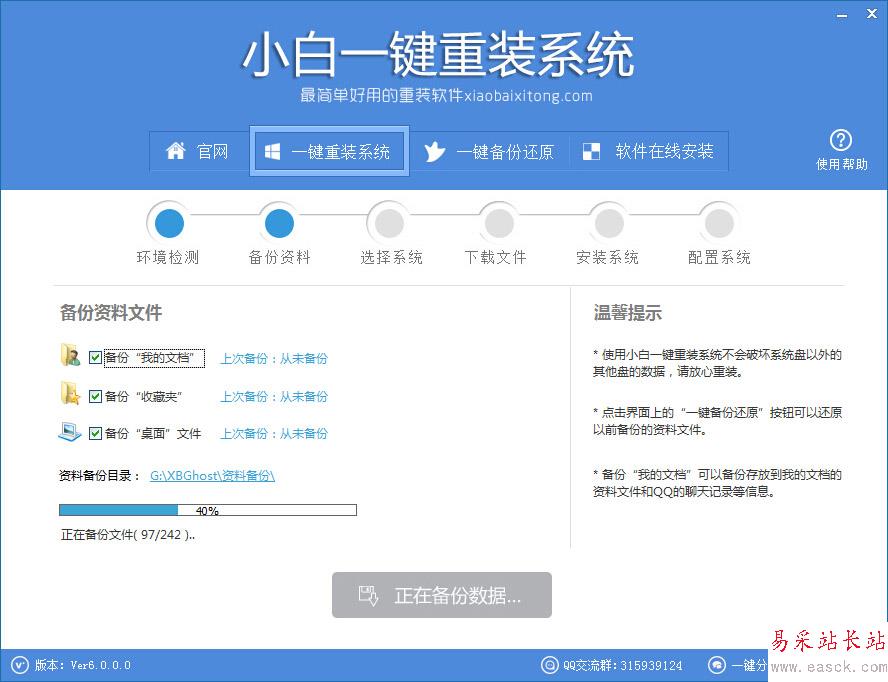Click the 环境检测 step label
This screenshot has width=888, height=682.
click(x=168, y=258)
